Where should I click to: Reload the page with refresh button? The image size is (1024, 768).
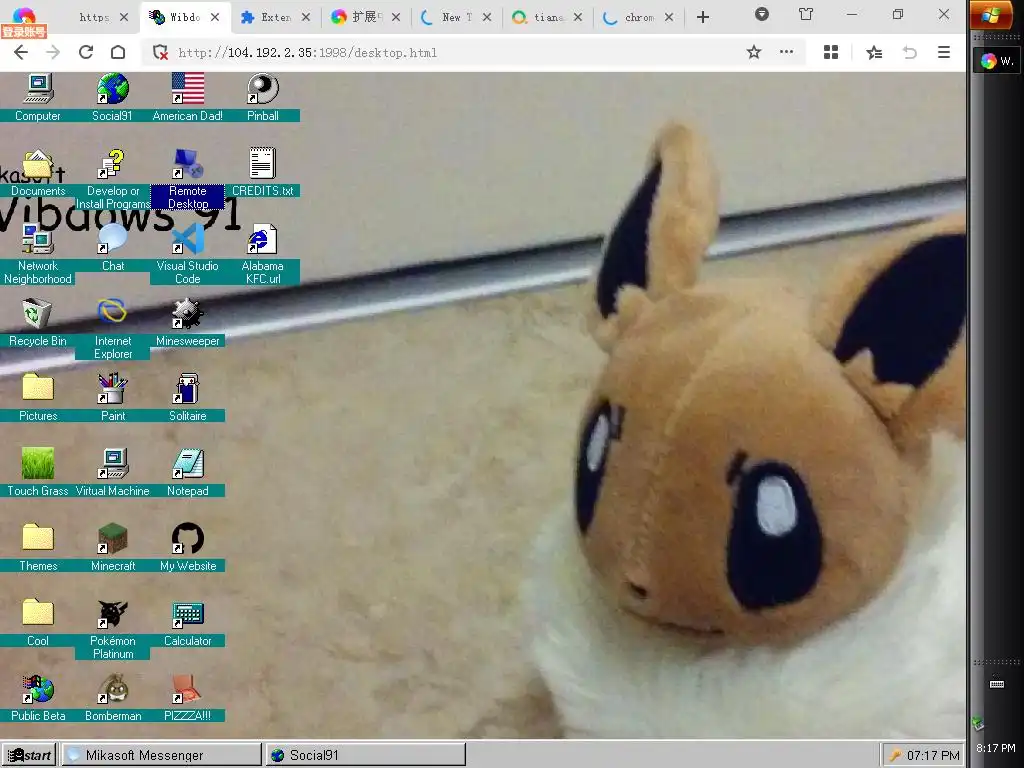86,52
